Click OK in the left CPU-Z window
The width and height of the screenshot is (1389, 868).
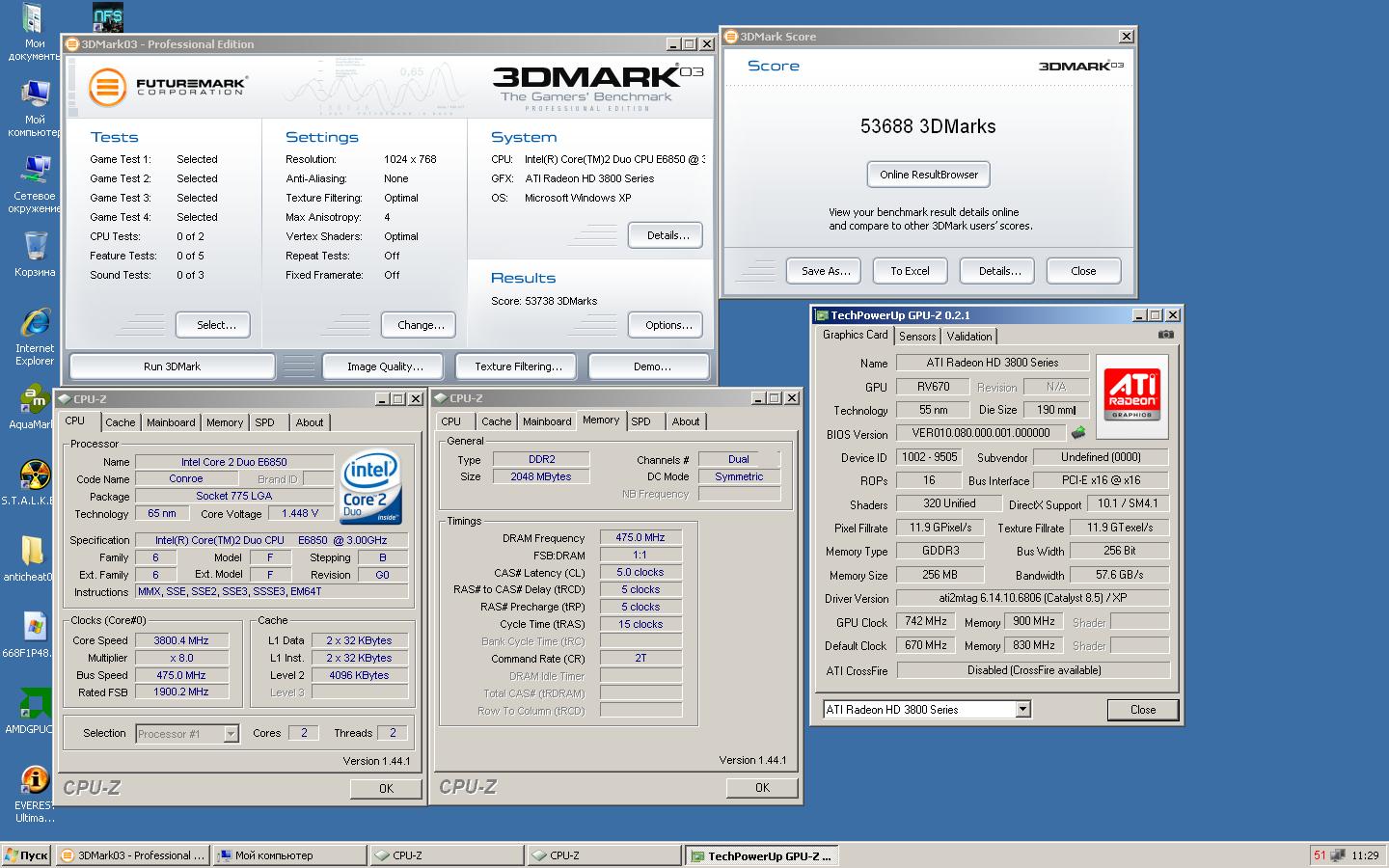click(x=386, y=788)
